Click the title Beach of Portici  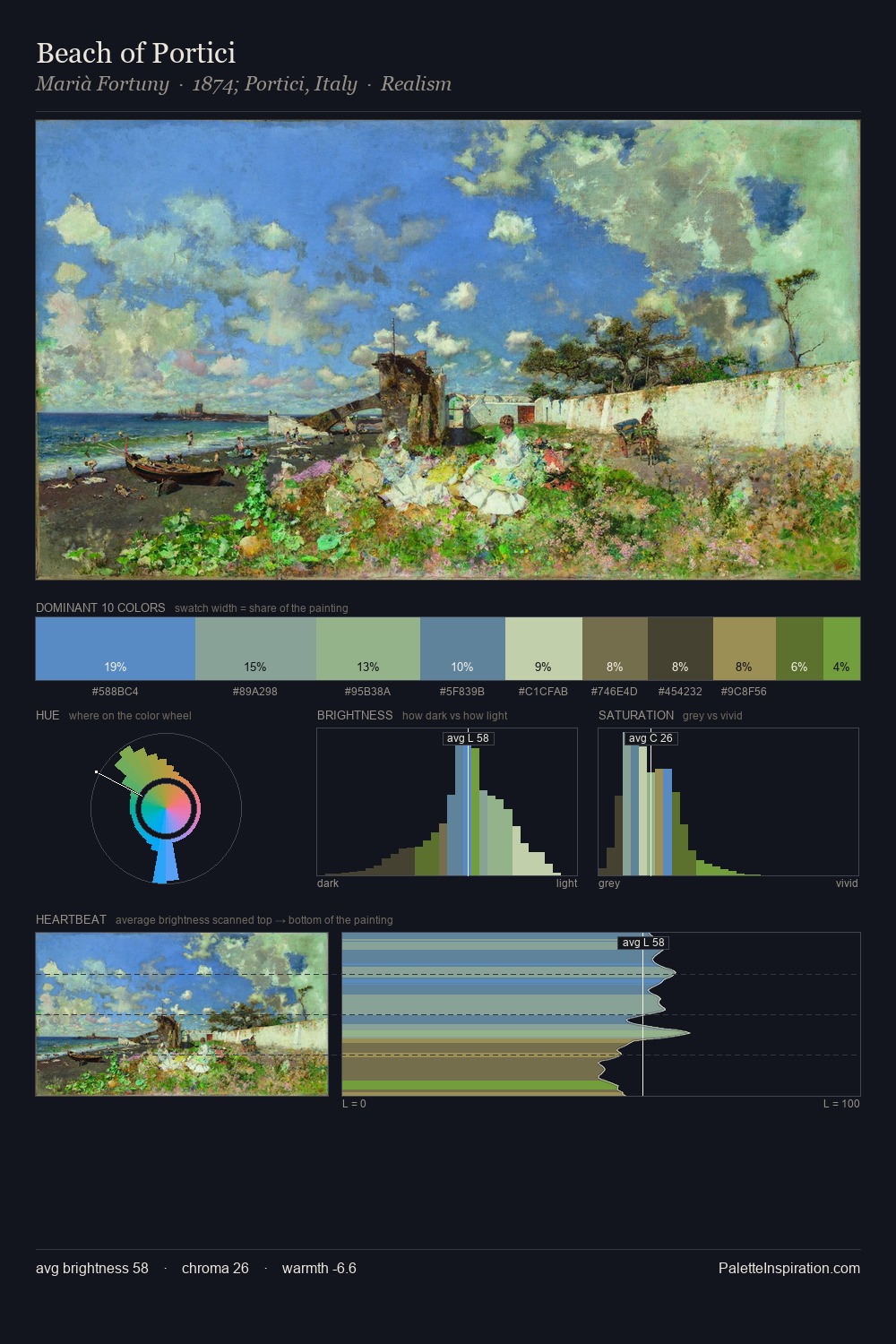[x=136, y=53]
